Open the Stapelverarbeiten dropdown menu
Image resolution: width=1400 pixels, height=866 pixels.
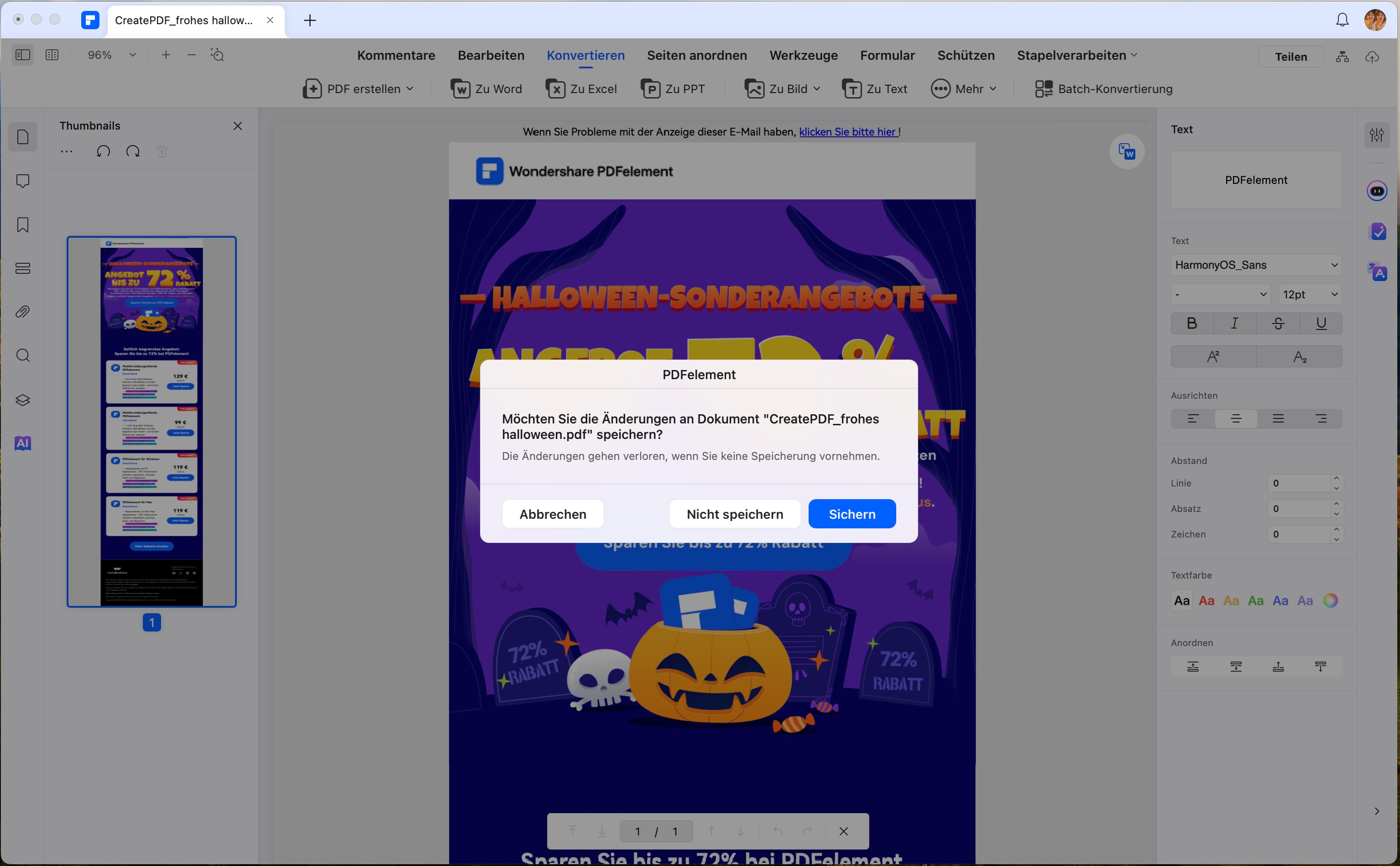[x=1077, y=56]
